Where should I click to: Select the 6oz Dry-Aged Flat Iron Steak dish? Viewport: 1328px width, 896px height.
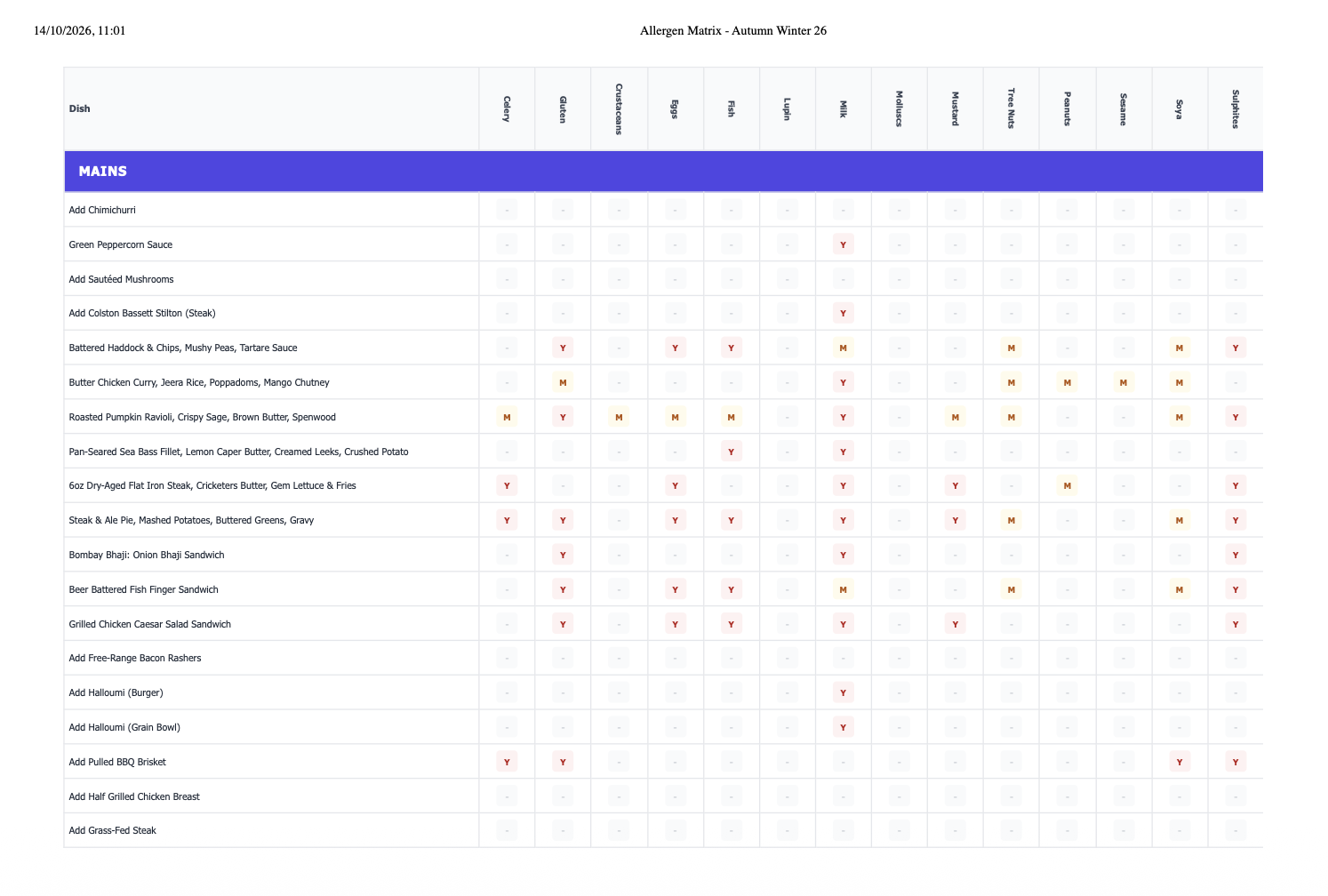[x=212, y=485]
